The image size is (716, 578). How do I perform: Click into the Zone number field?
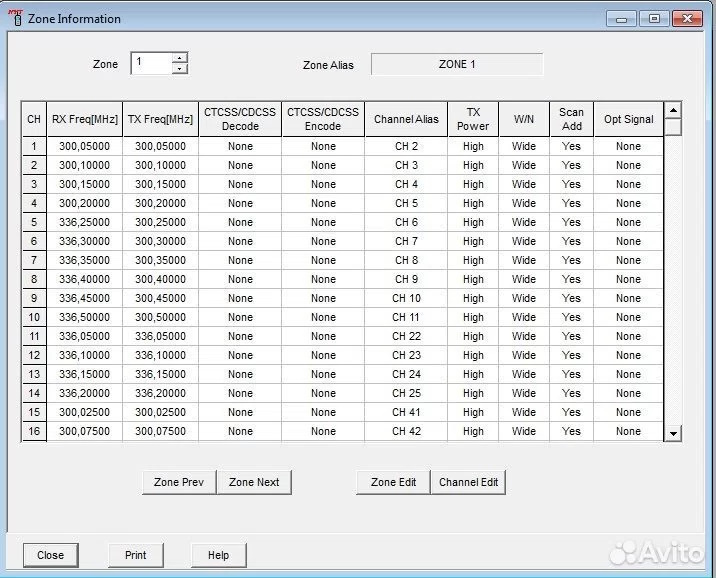coord(152,63)
